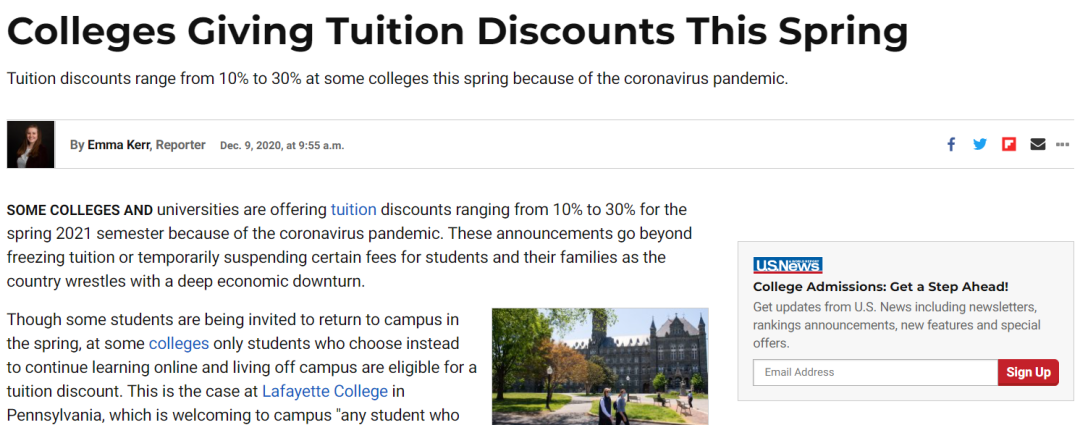Screen dimensions: 1080x425
Task: Click Emma Kerr's author photo
Action: click(30, 145)
